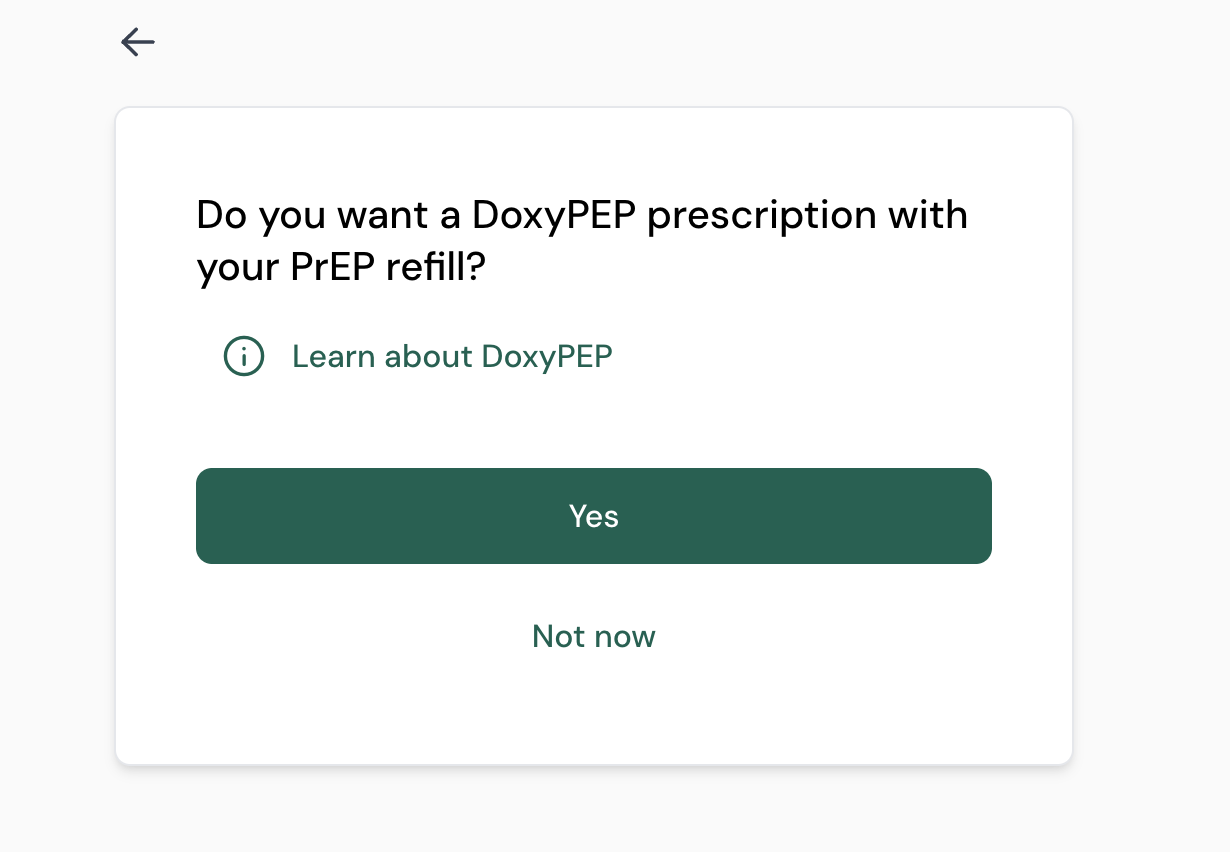
Task: Tap the information icon beside Learn about DoxyPEP
Action: 244,356
